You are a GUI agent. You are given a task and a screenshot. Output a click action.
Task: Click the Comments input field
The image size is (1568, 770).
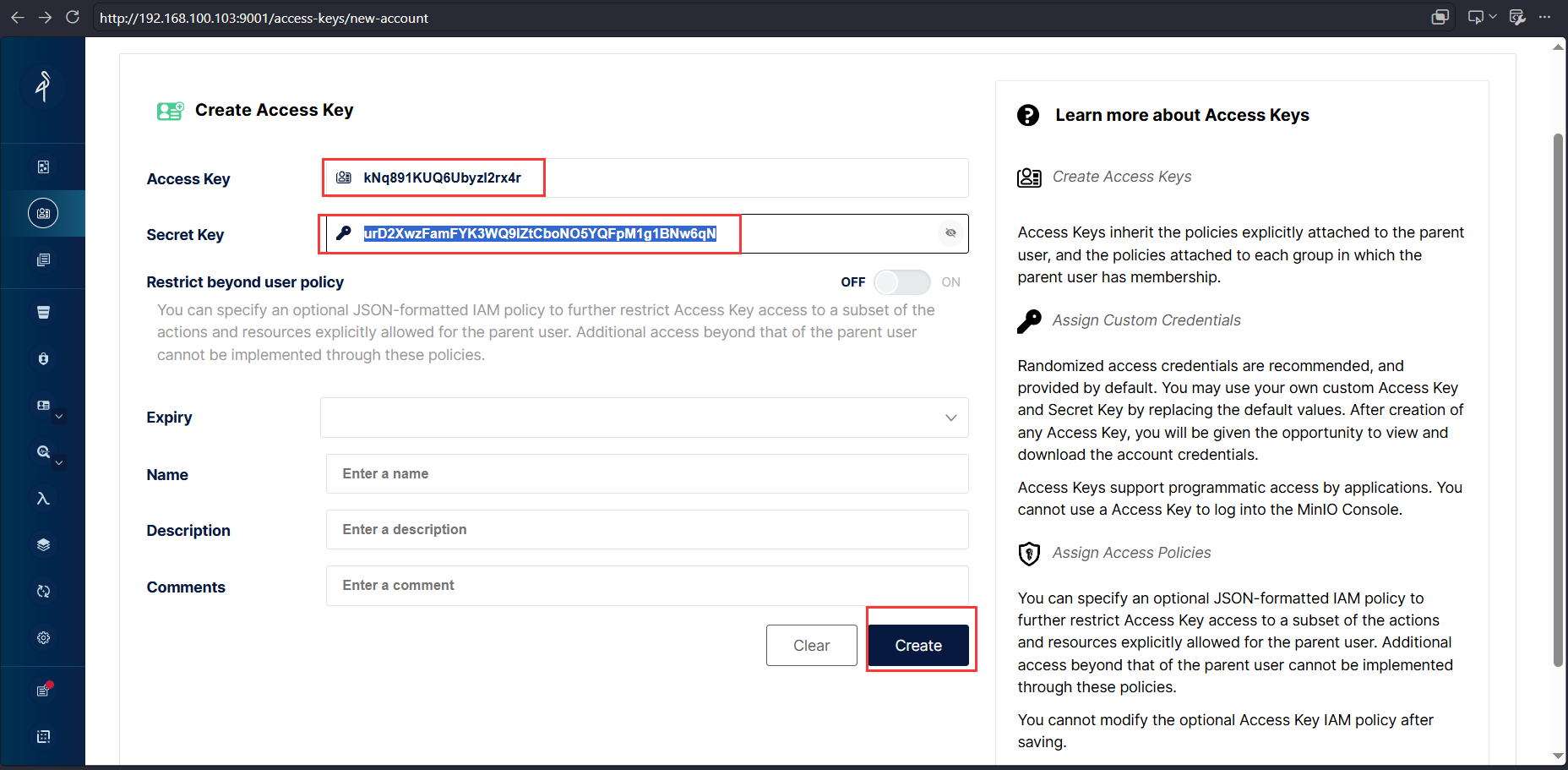[647, 586]
